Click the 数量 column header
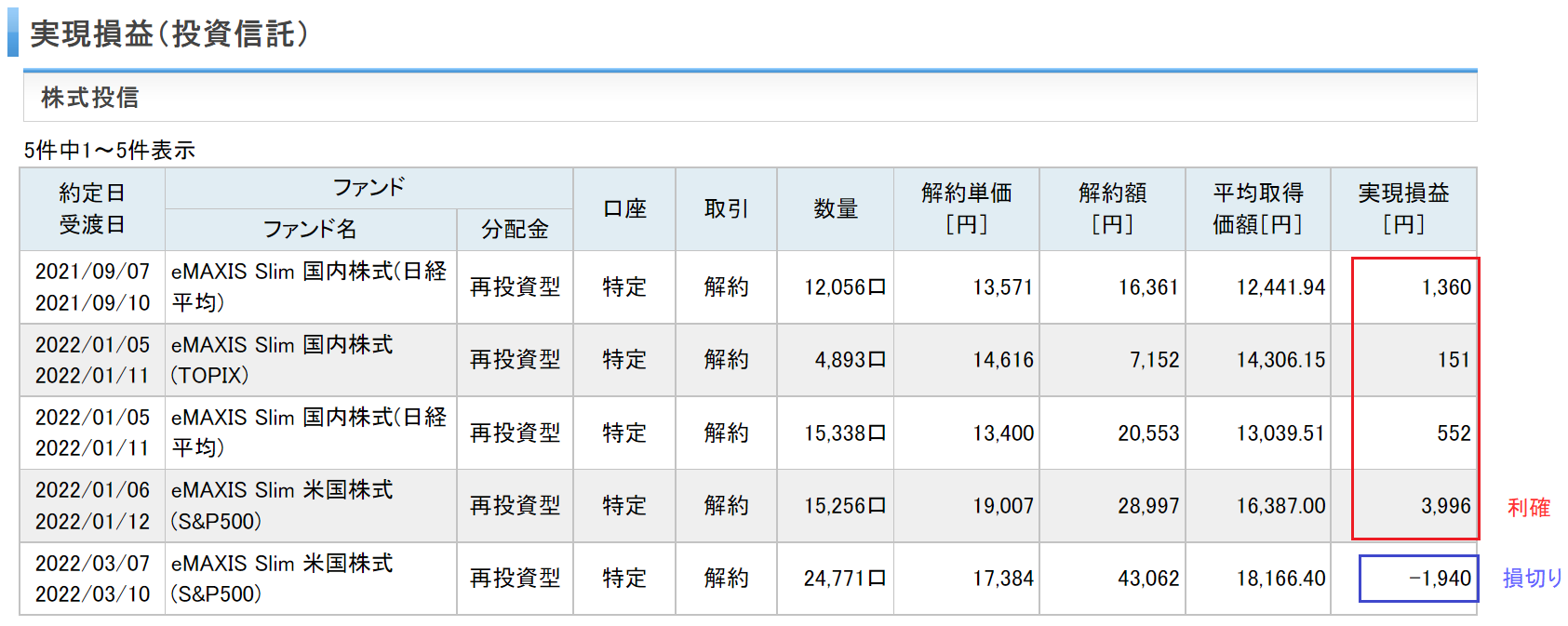This screenshot has width=1568, height=626. tap(836, 208)
